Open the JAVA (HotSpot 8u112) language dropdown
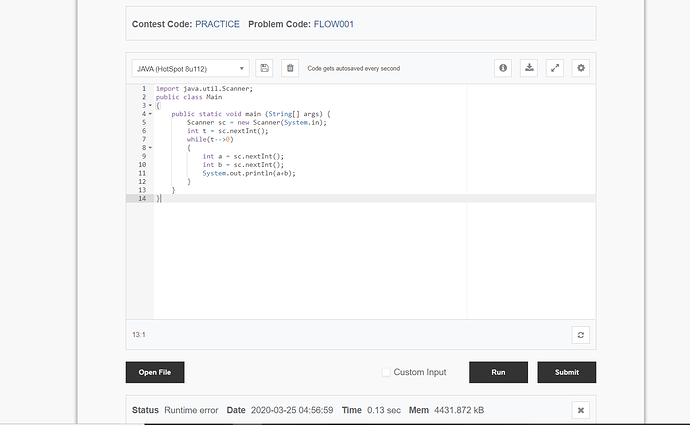 click(190, 69)
